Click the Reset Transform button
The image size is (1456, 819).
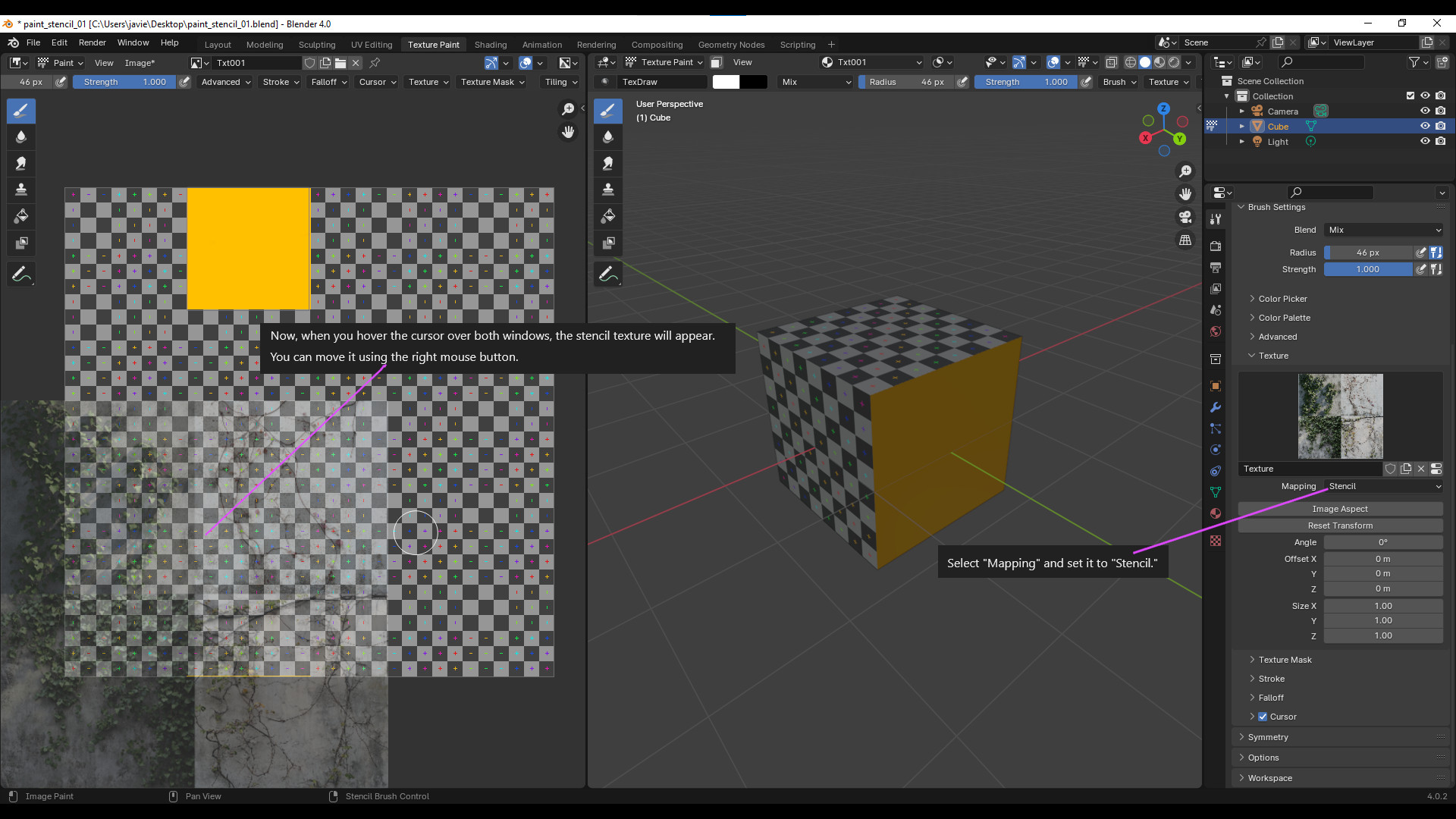(x=1340, y=526)
